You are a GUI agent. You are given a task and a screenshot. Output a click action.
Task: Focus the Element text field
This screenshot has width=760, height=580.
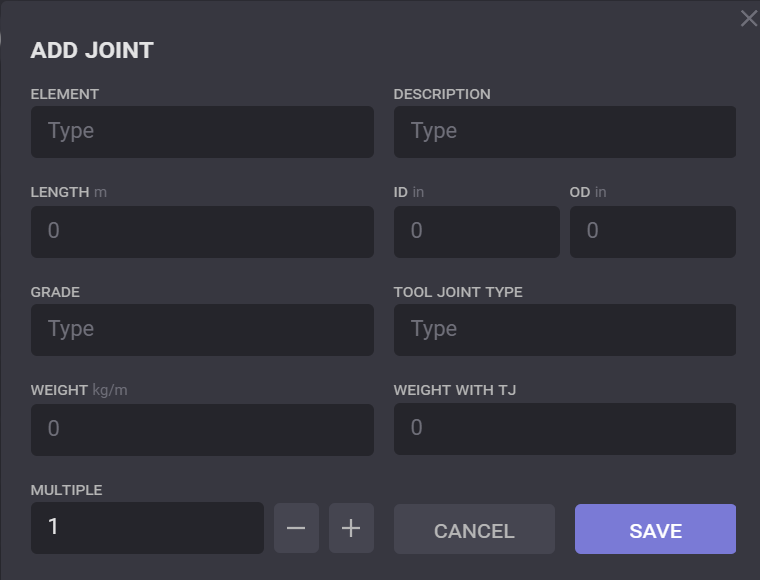tap(202, 132)
